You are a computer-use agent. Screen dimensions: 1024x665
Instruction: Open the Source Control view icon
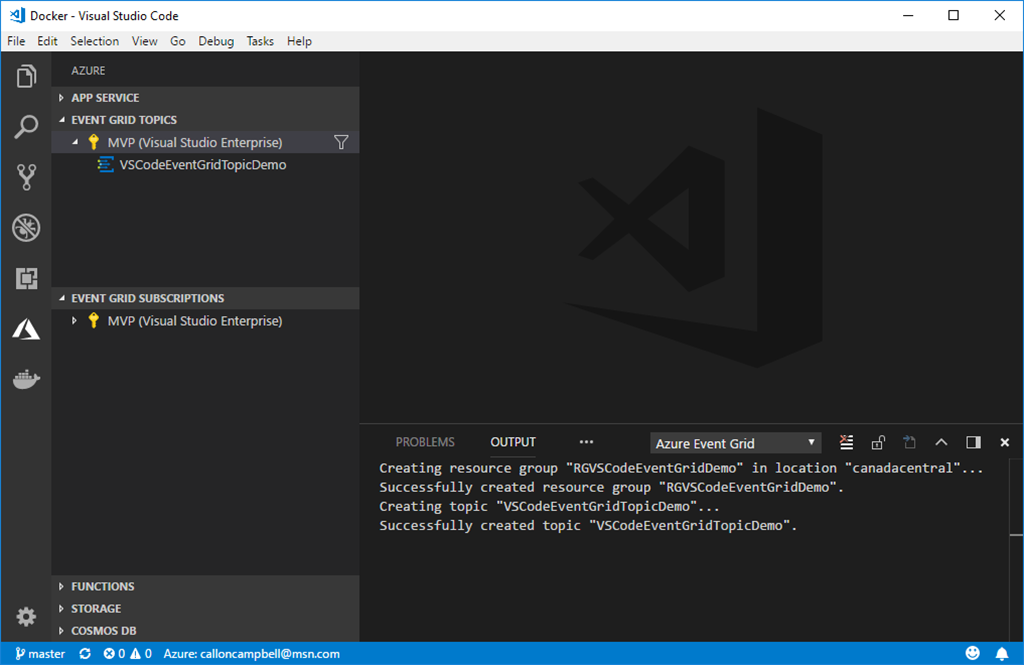(x=26, y=178)
